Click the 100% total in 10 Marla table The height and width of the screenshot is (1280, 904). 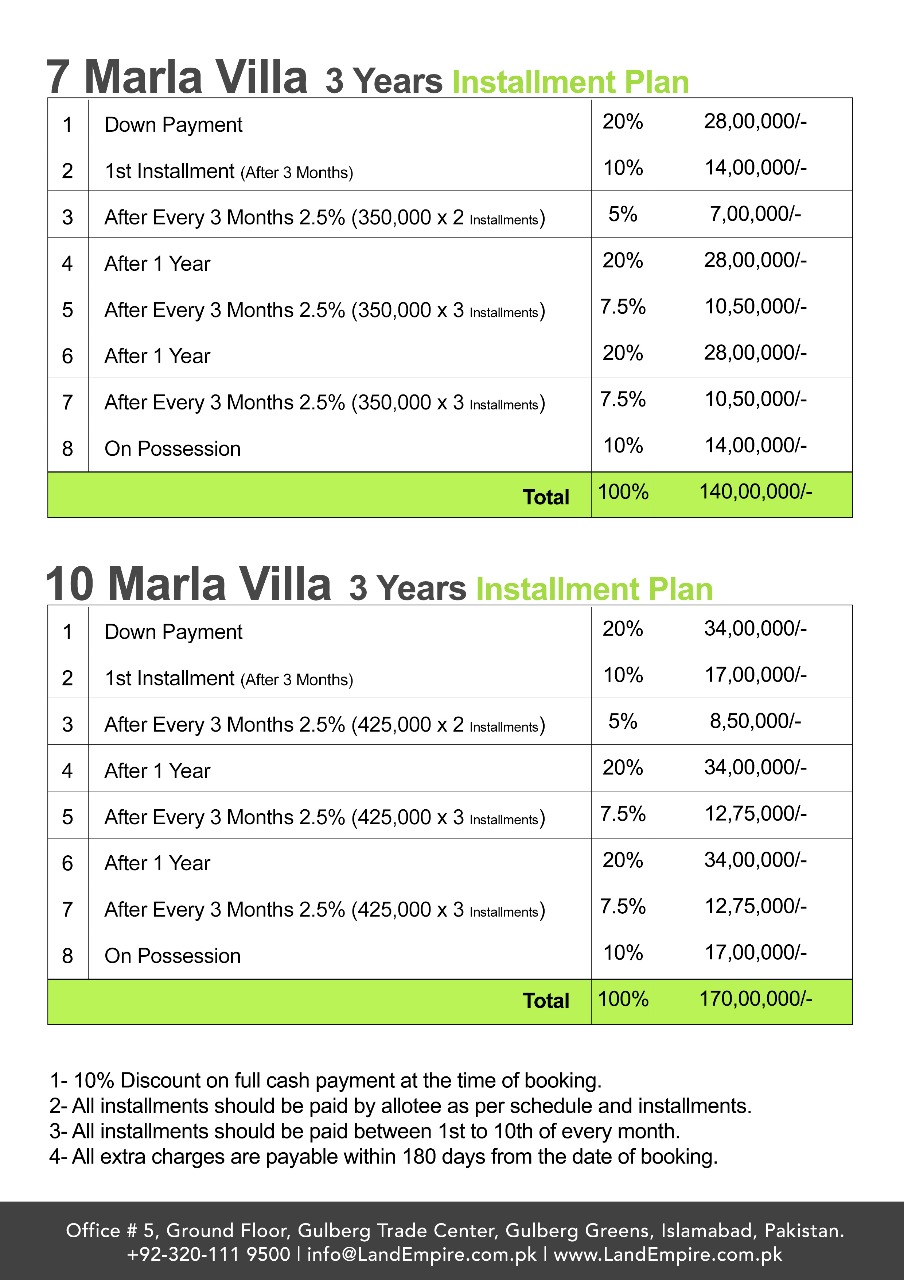point(623,998)
